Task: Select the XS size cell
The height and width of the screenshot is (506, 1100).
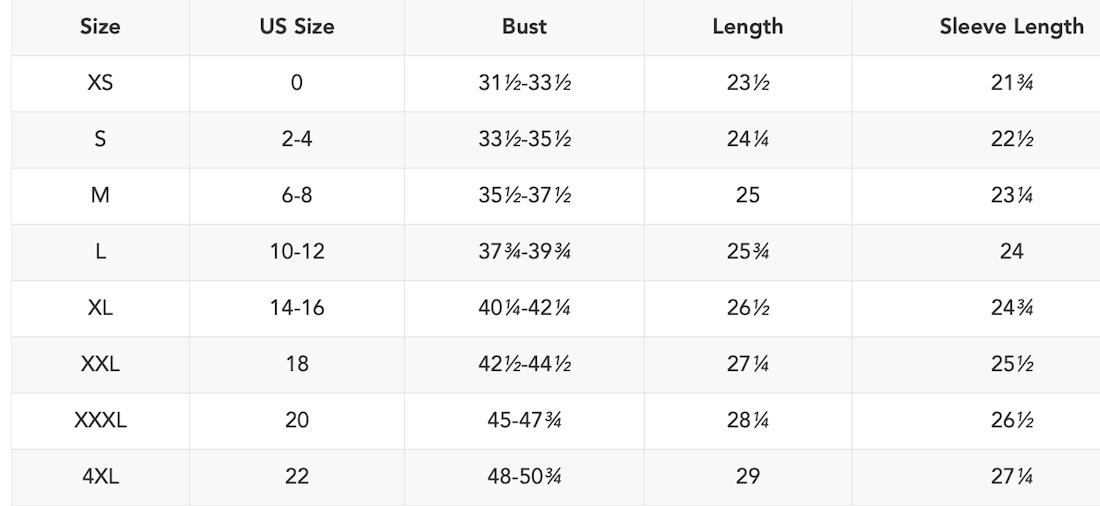Action: tap(100, 83)
